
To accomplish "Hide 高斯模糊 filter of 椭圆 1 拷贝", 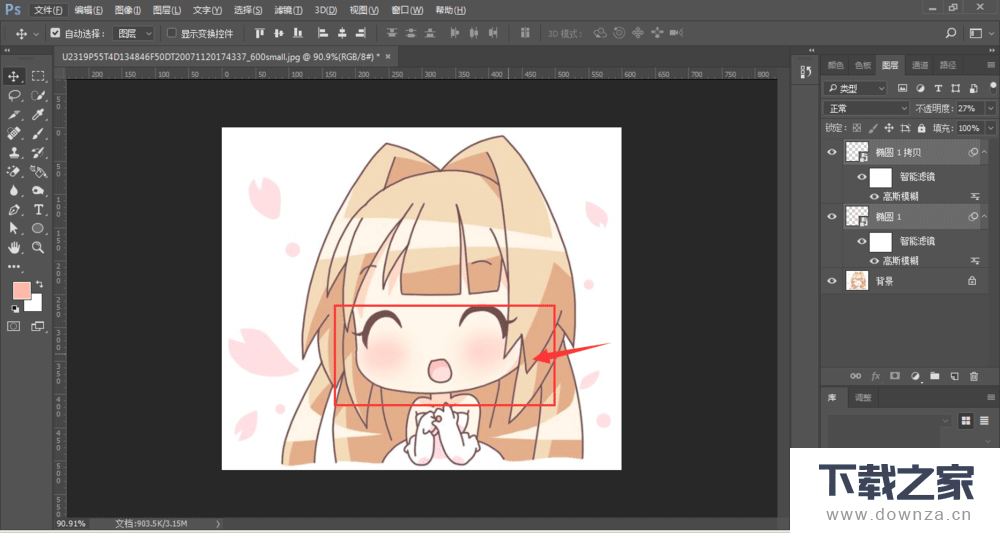I will 874,196.
